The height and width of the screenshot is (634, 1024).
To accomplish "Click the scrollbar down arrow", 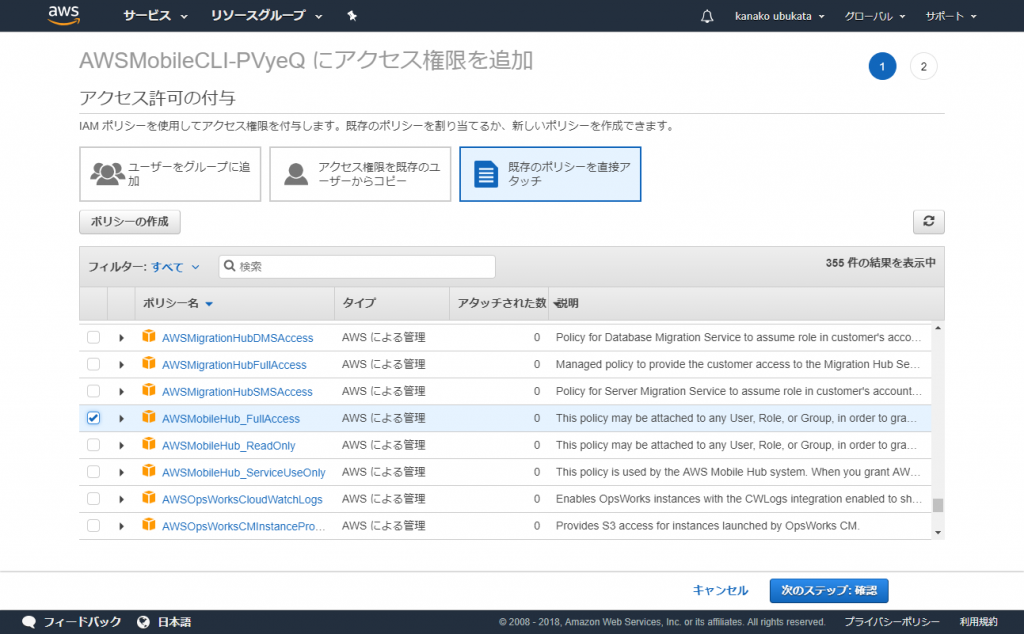I will coord(938,533).
